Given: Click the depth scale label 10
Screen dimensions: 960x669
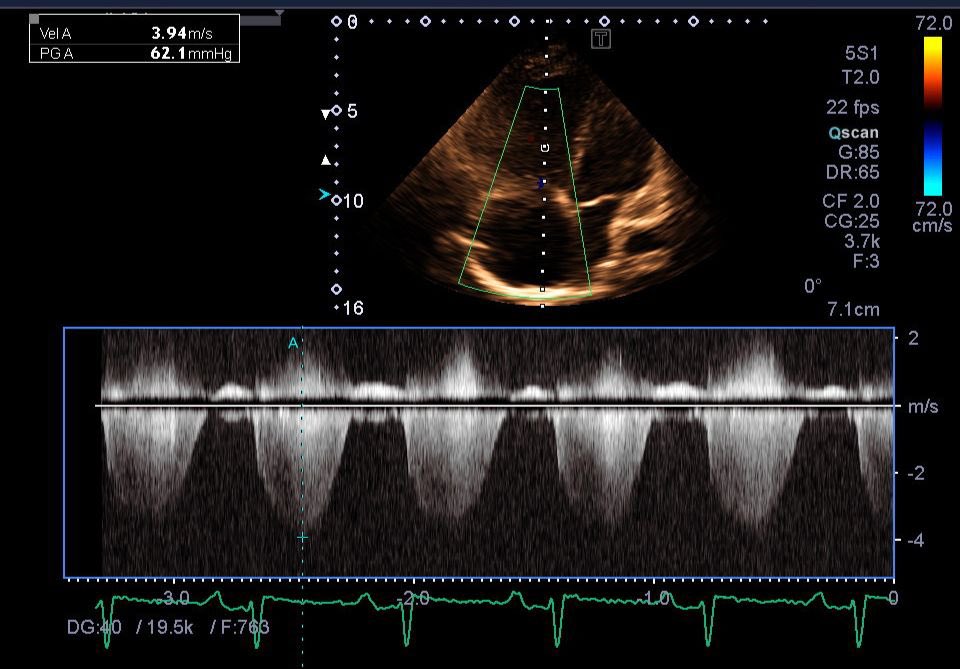Looking at the screenshot, I should (x=353, y=201).
